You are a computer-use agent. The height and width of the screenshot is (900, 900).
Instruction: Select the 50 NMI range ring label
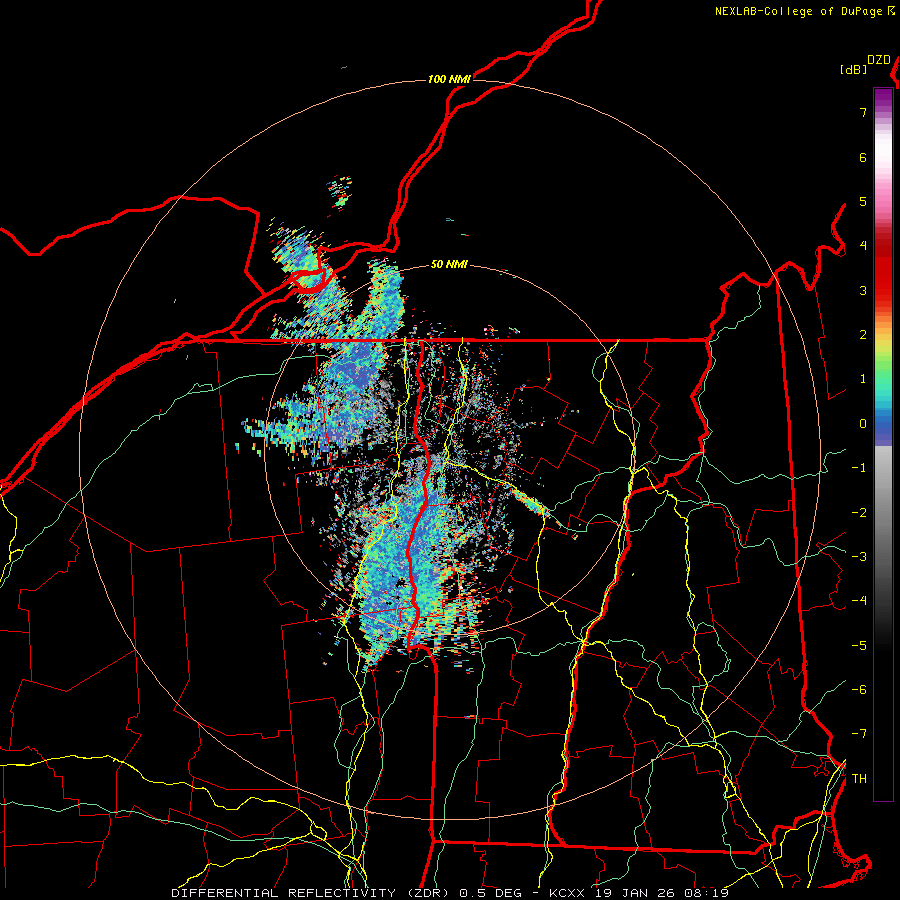pos(449,264)
